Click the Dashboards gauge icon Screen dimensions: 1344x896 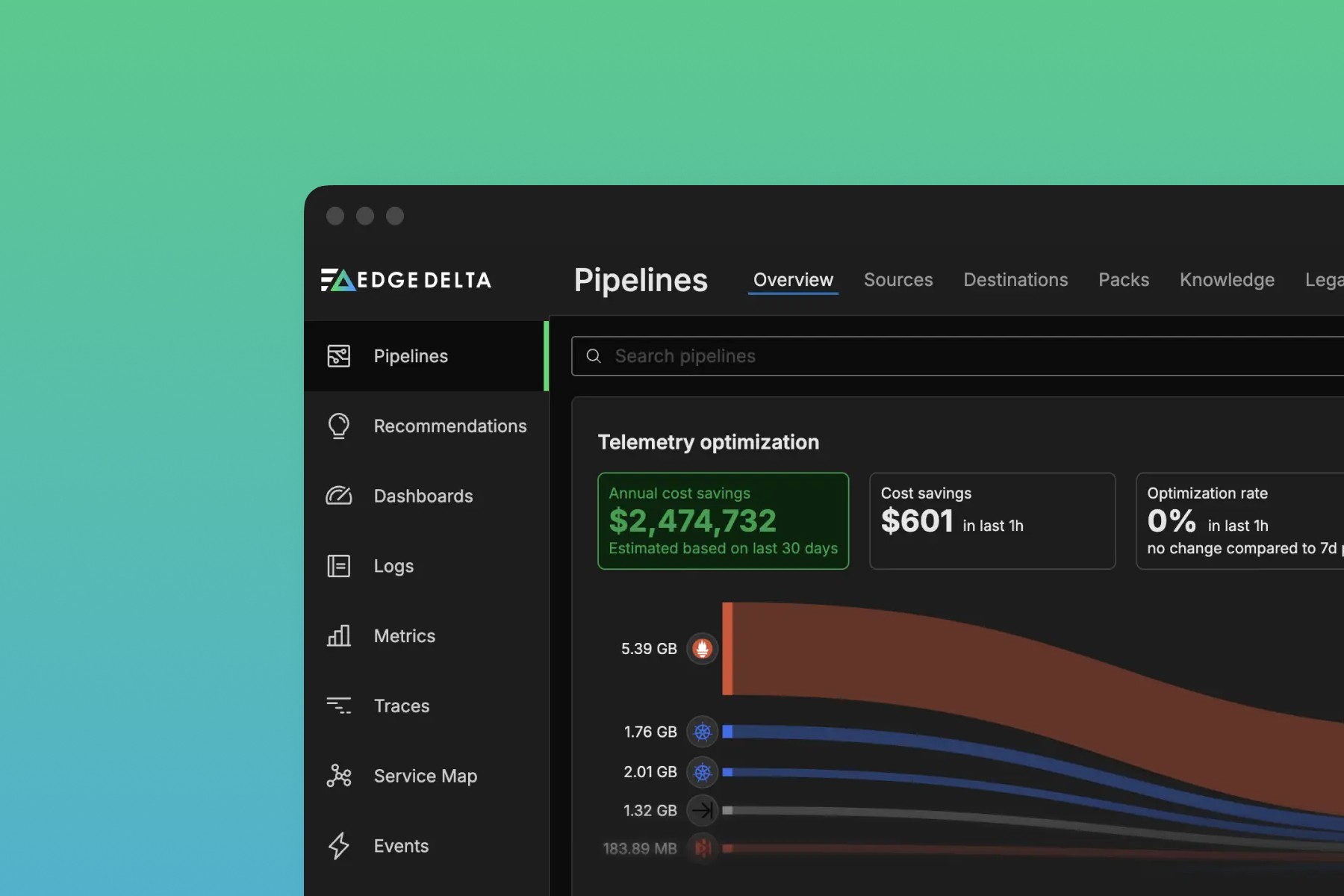pyautogui.click(x=338, y=496)
